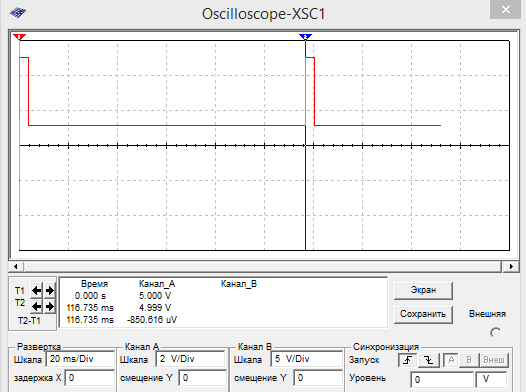Viewport: 526px width, 392px height.
Task: Click the задержка X field
Action: coord(89,378)
